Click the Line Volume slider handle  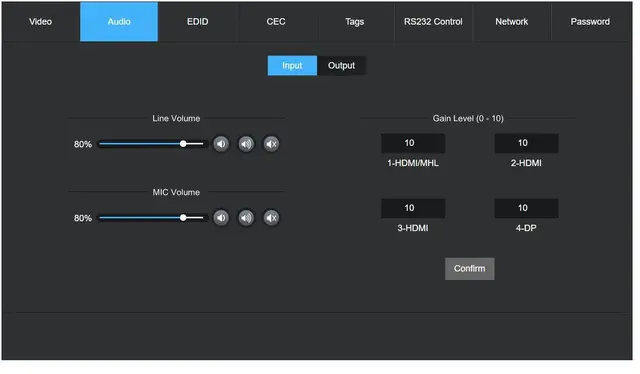(183, 144)
